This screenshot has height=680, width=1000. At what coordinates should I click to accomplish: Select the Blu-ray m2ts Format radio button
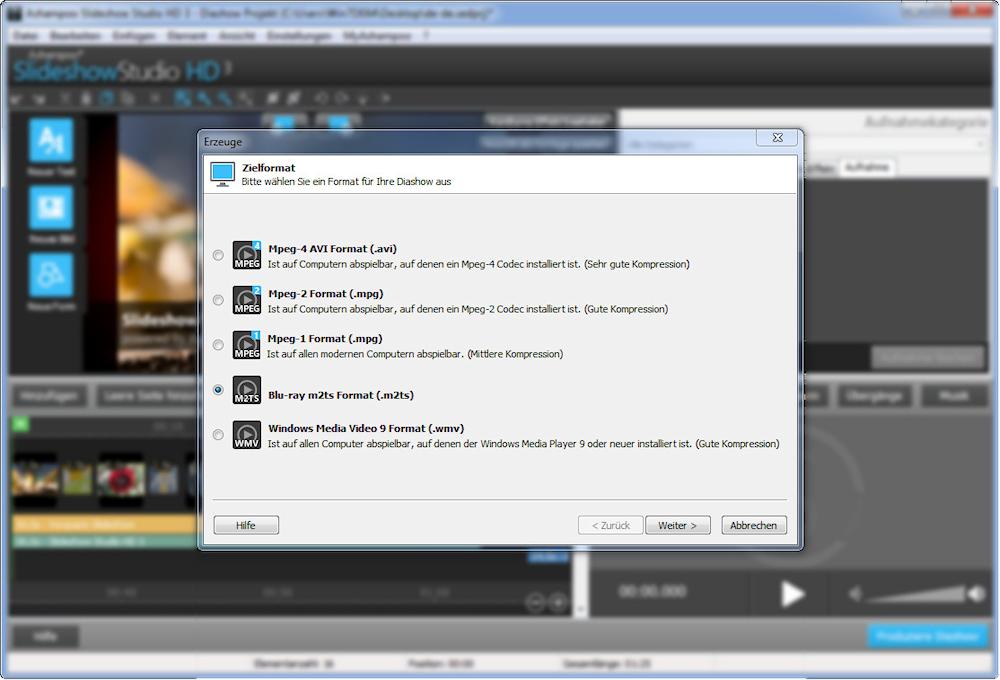coord(218,390)
